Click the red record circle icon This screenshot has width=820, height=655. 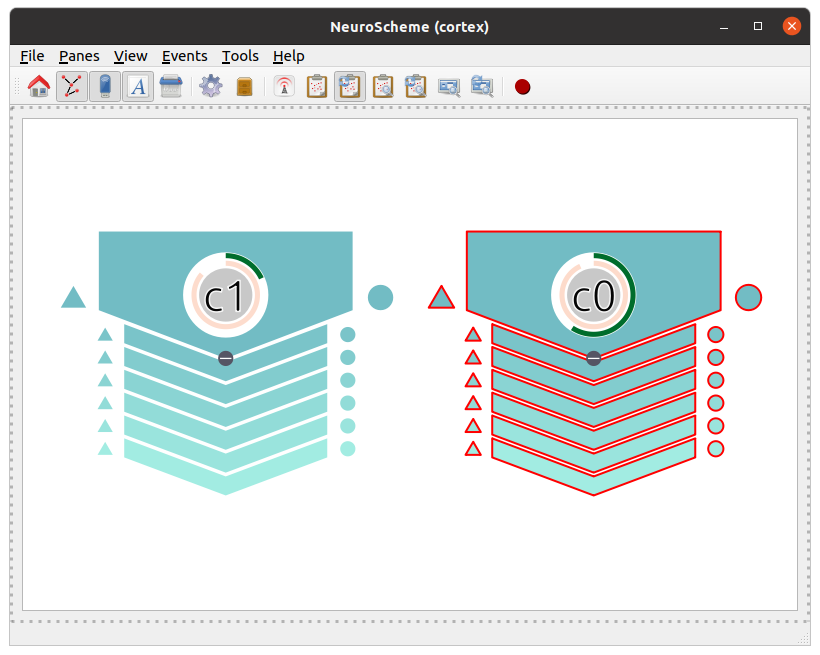[x=522, y=87]
